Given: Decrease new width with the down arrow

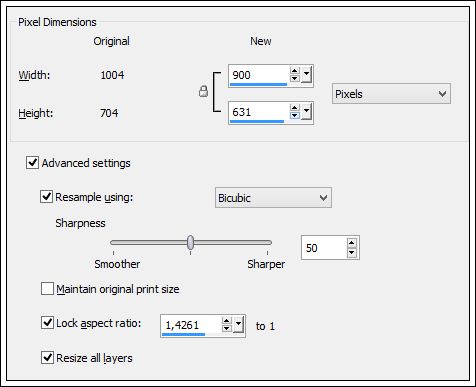Looking at the screenshot, I should point(295,78).
